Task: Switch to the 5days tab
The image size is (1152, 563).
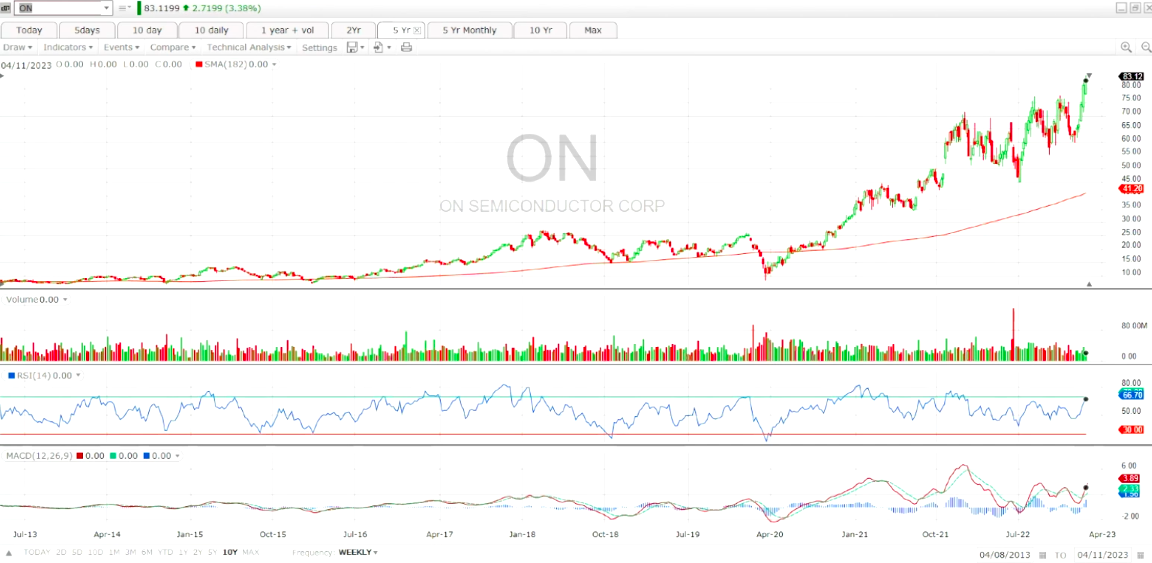Action: [88, 30]
